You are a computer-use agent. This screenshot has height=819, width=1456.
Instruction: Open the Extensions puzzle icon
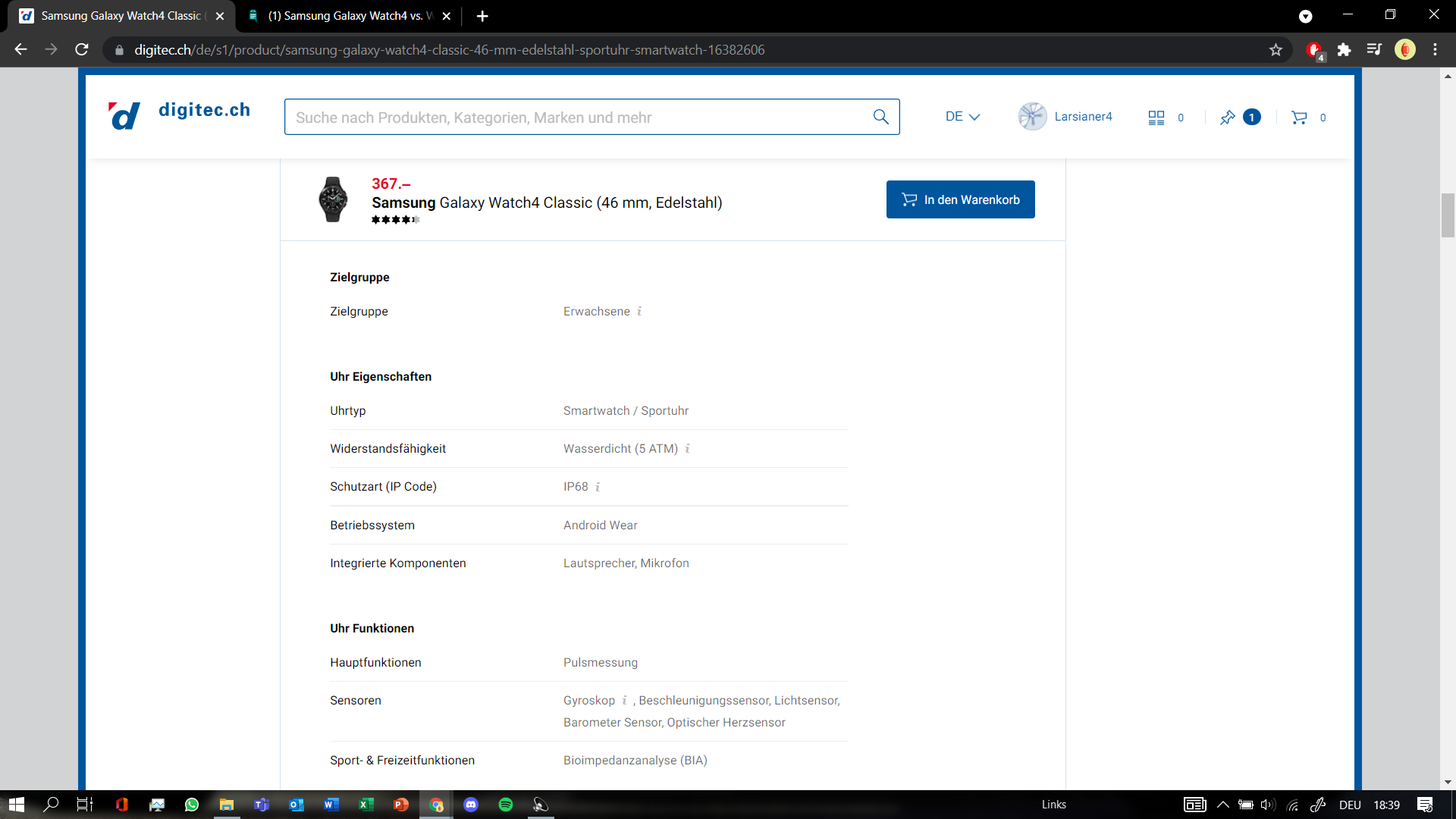(1344, 50)
